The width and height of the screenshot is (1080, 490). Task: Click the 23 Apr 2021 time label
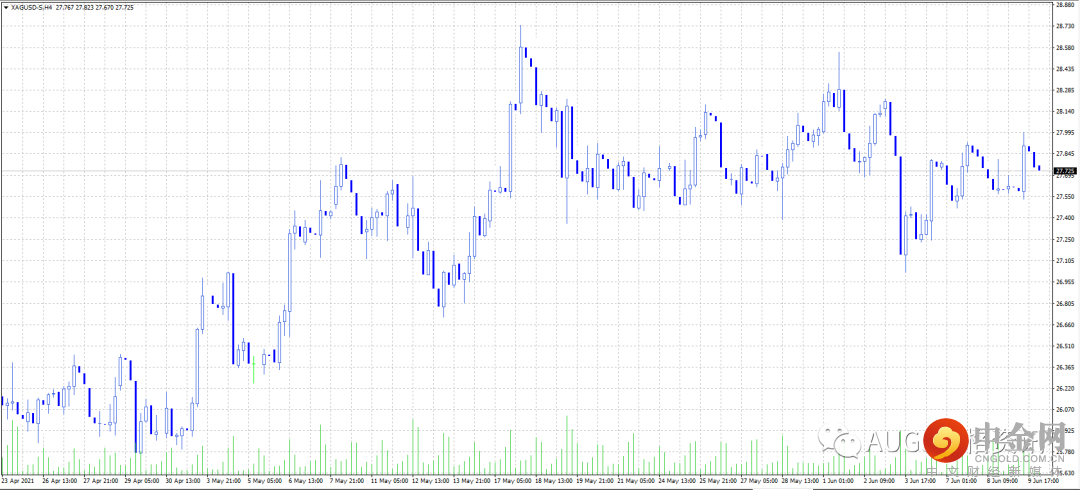pos(17,479)
